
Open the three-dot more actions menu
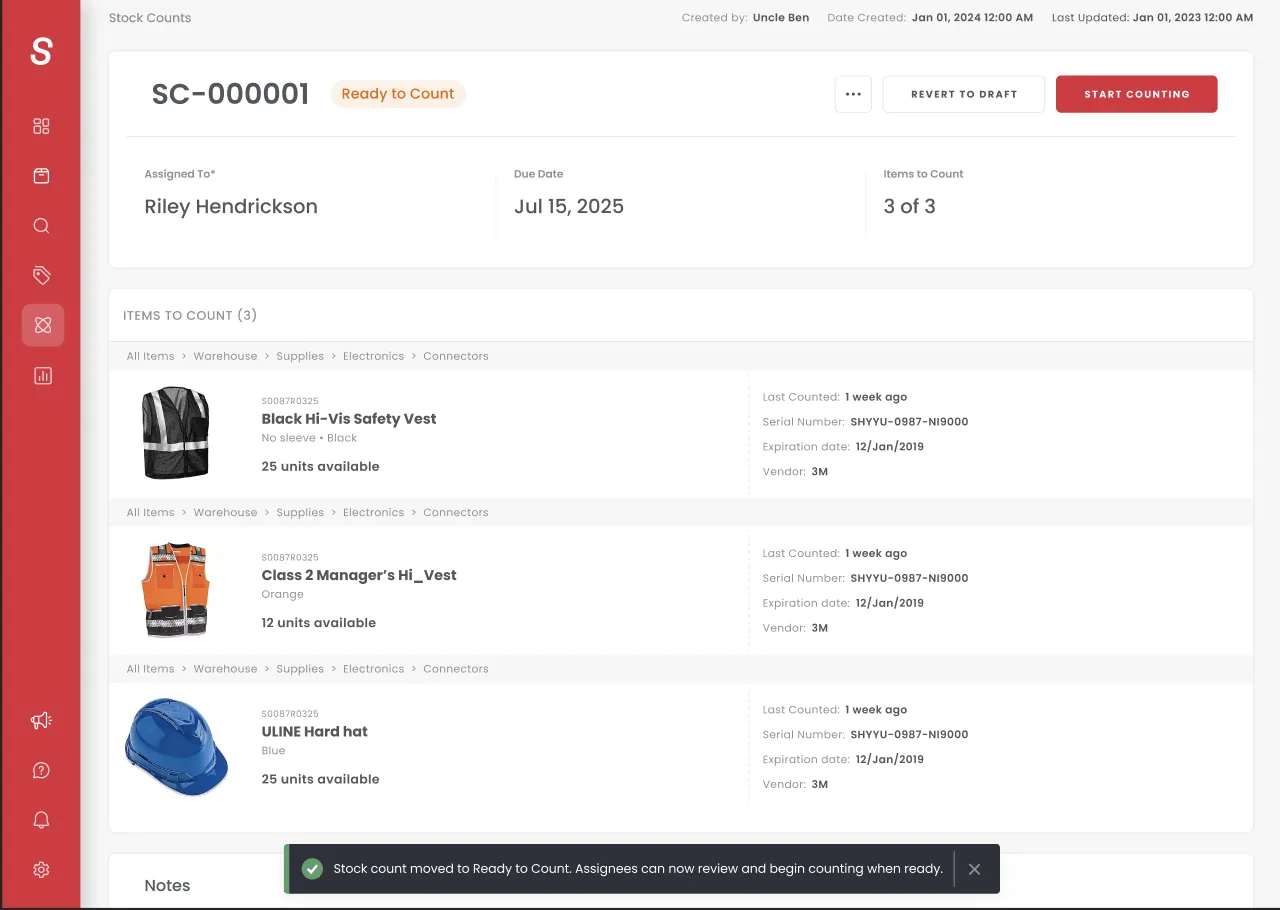pyautogui.click(x=853, y=94)
